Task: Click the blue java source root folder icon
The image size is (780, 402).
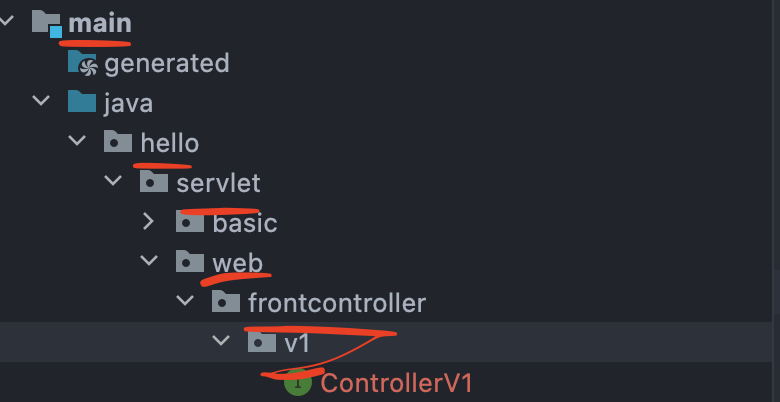Action: 82,101
